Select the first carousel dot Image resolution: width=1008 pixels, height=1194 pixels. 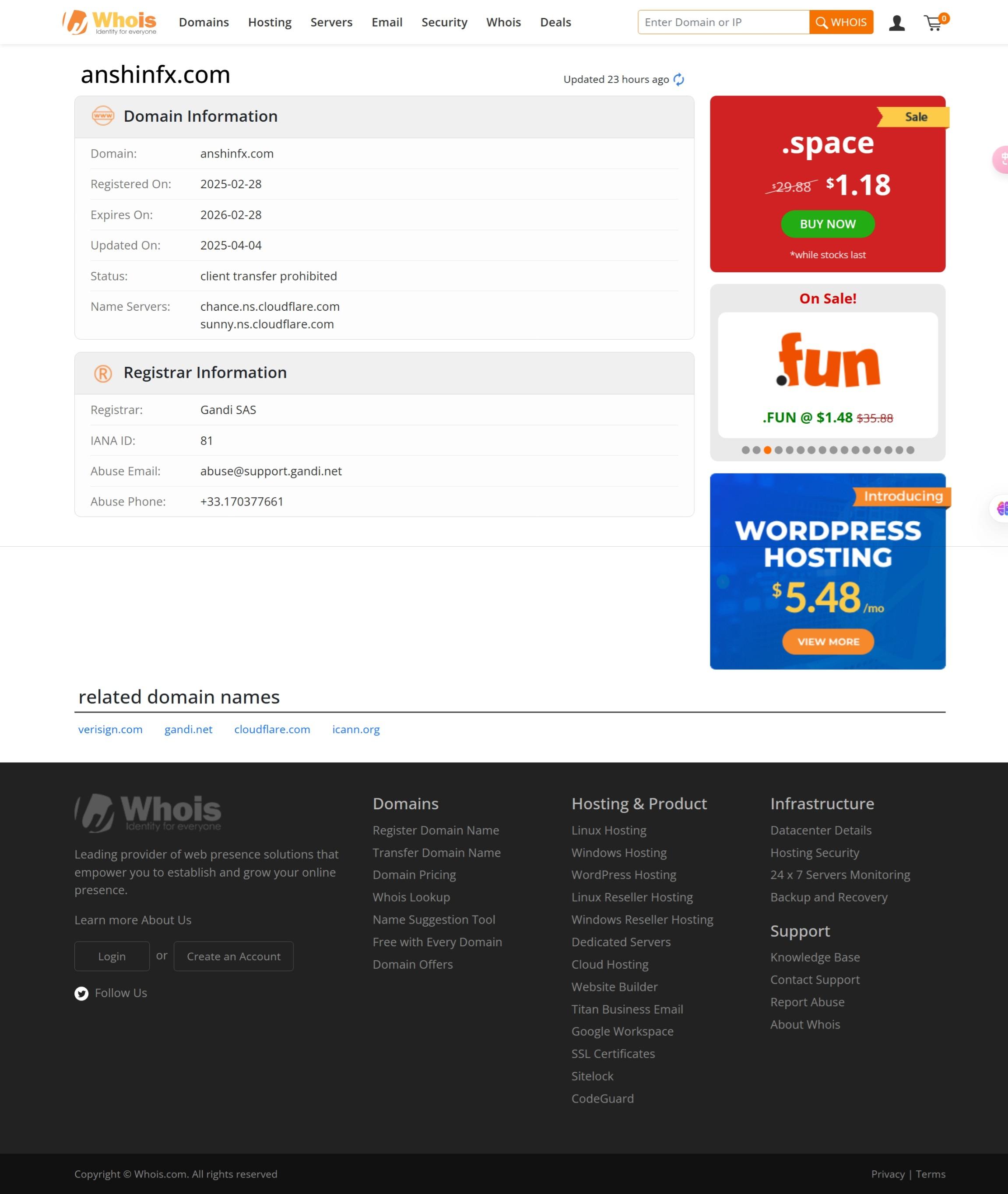745,450
